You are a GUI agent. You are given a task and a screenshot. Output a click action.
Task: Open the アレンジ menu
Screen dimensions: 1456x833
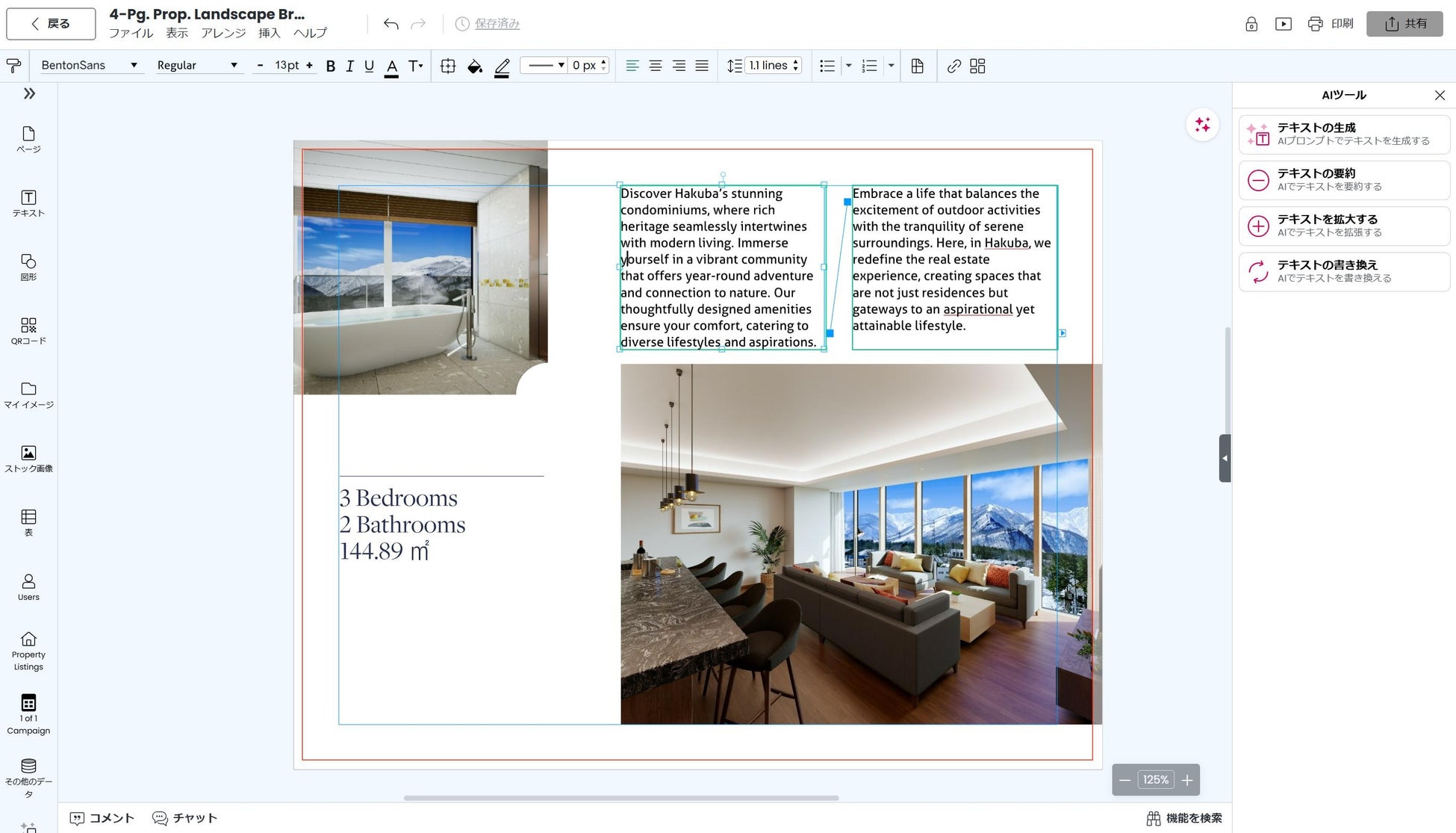tap(223, 33)
